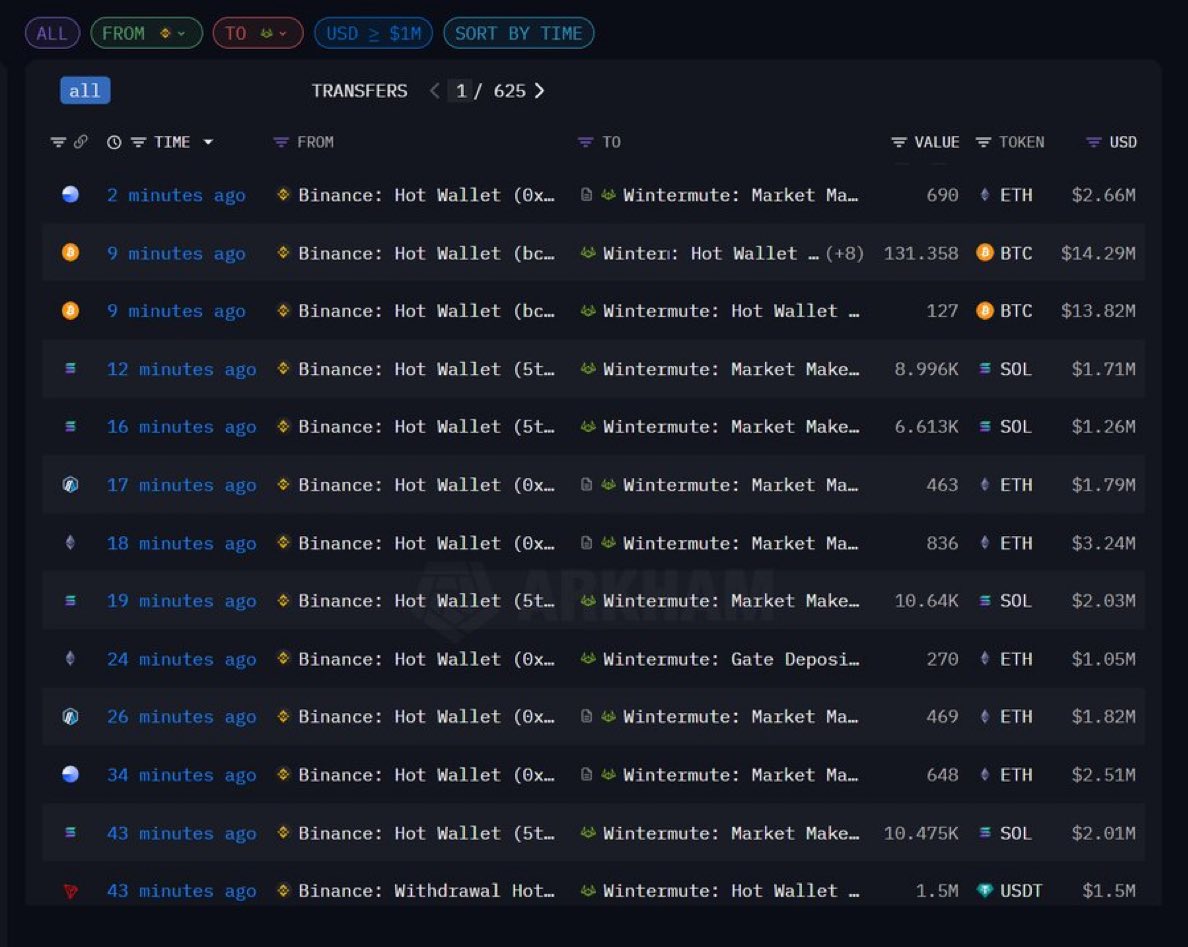Click the $1.26M USD amount
This screenshot has height=947, width=1188.
click(1103, 427)
